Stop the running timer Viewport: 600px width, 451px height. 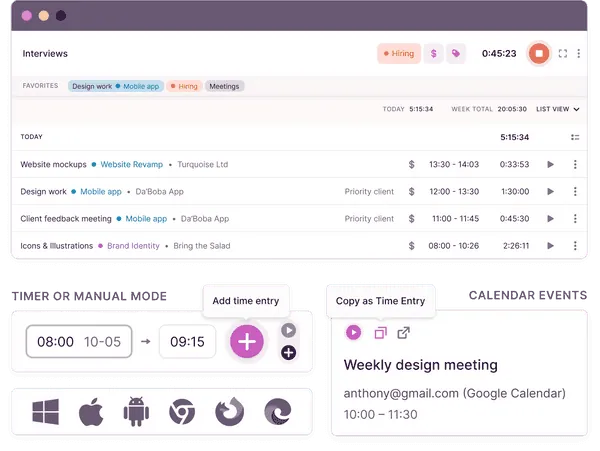539,54
